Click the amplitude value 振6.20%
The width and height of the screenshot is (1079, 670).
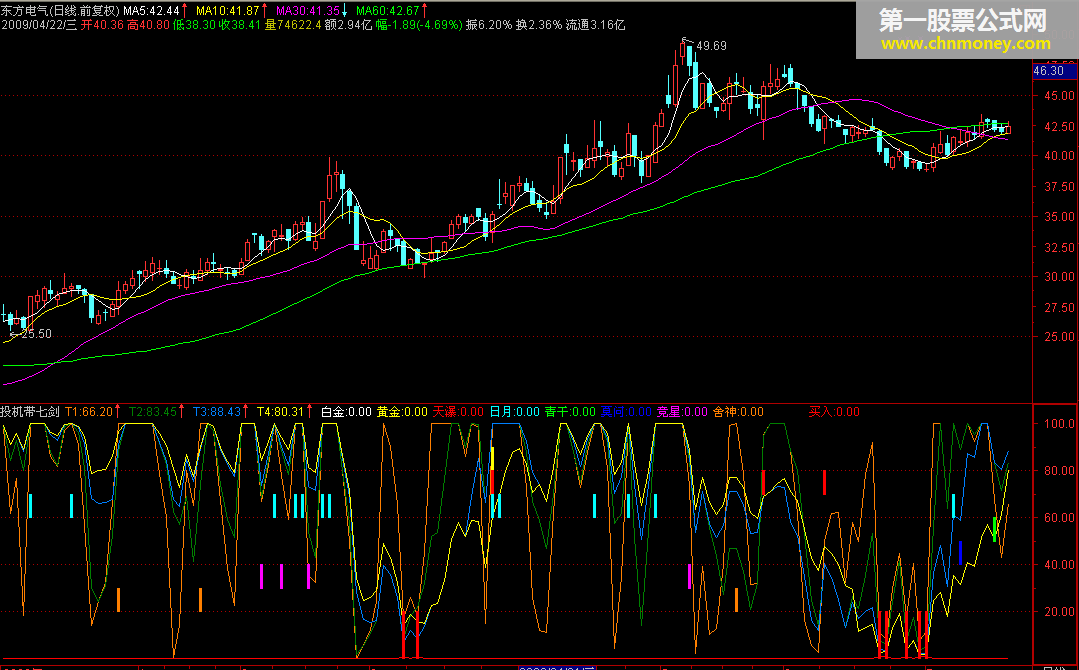(489, 25)
